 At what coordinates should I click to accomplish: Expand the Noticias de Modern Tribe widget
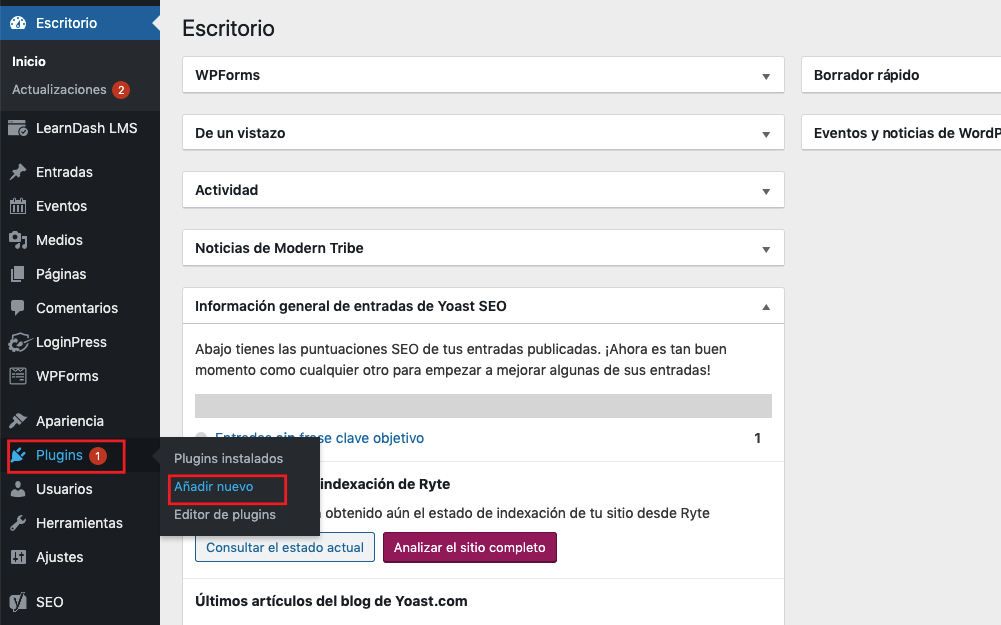tap(766, 249)
